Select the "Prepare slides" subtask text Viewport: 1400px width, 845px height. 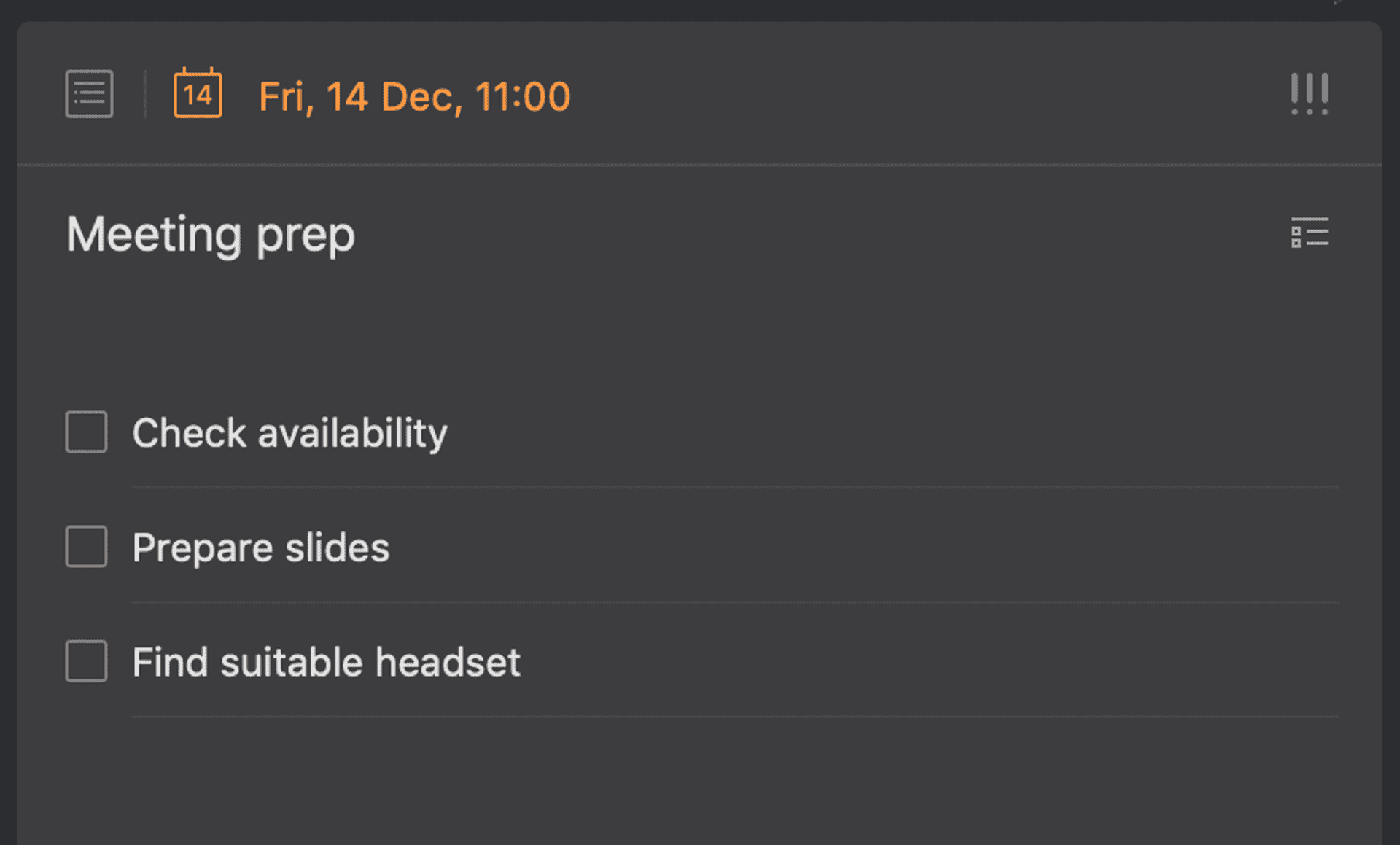coord(260,548)
